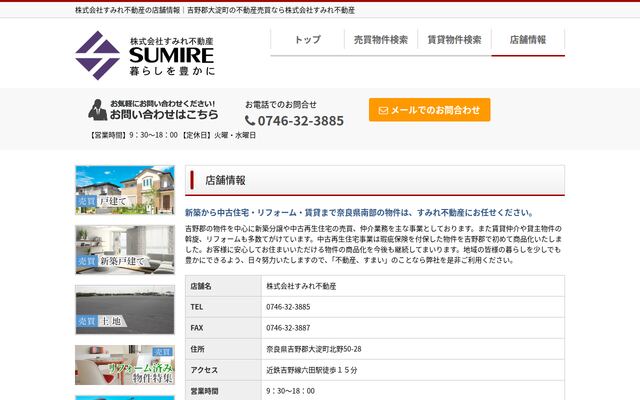Screen dimensions: 640x400
Task: Click the TEL row label
Action: pos(196,307)
